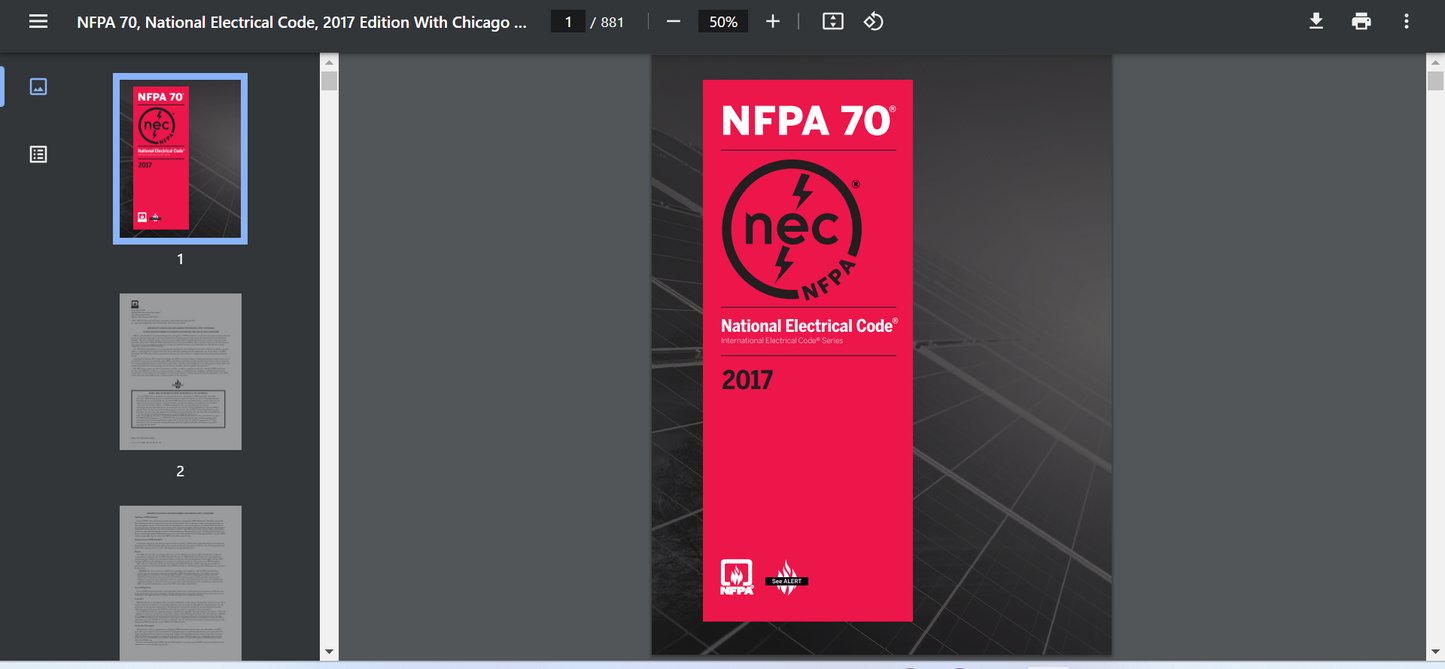1445x669 pixels.
Task: Rotate the PDF counterclockwise
Action: [872, 20]
